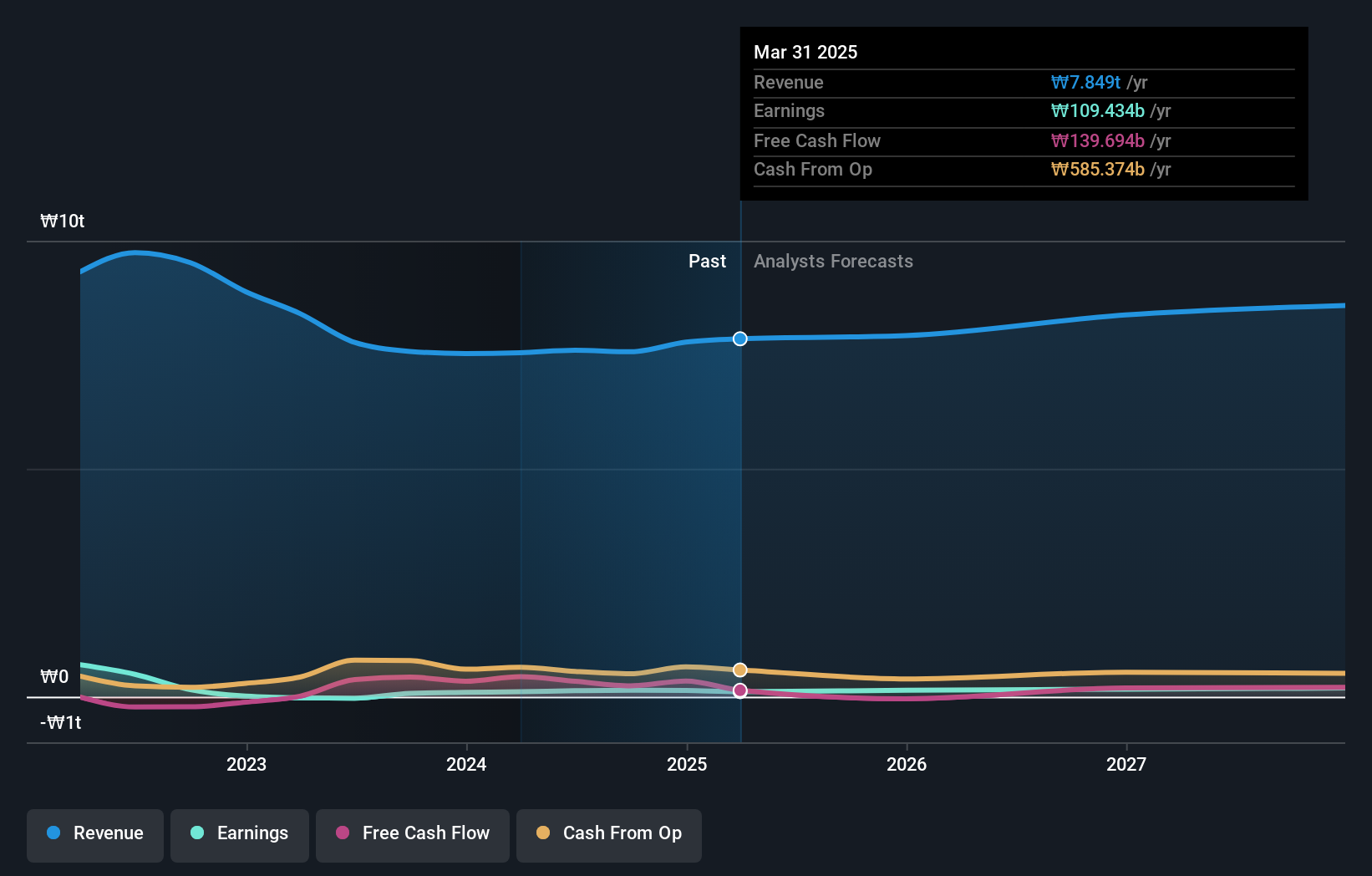The image size is (1372, 876).
Task: Click the Cash From Op label in tooltip
Action: (x=812, y=169)
